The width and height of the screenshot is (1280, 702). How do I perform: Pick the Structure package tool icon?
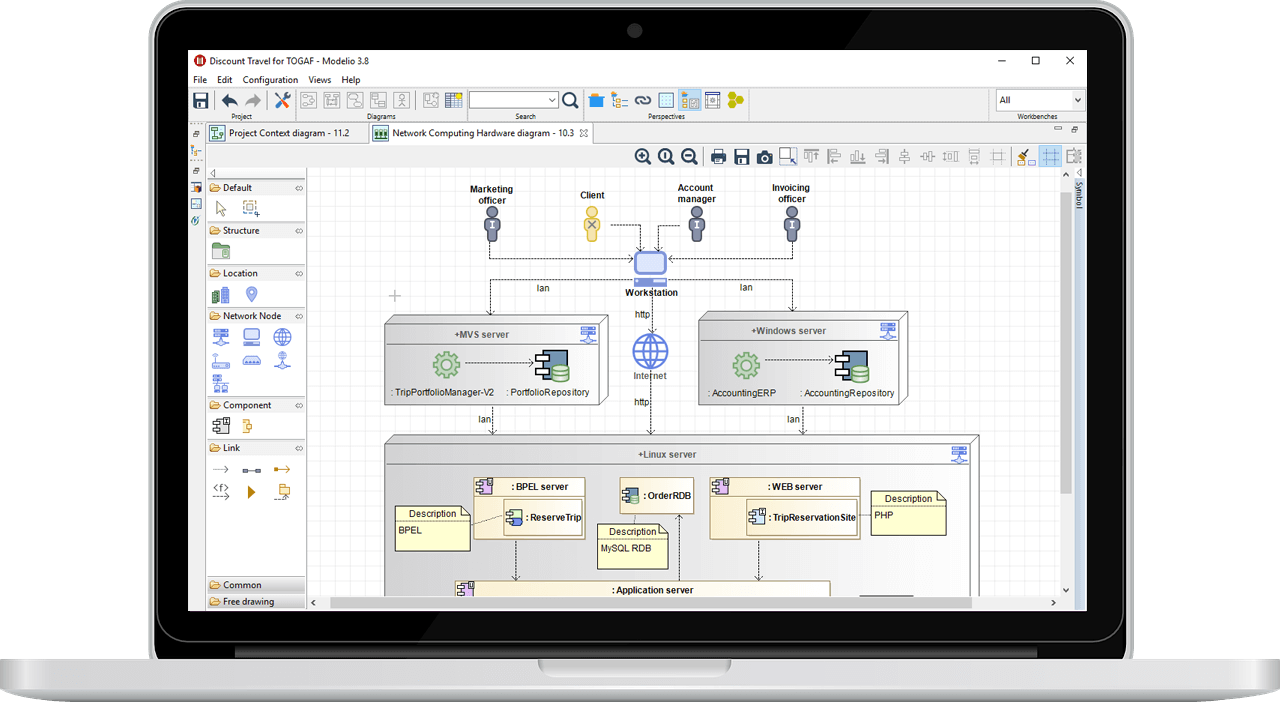(221, 251)
